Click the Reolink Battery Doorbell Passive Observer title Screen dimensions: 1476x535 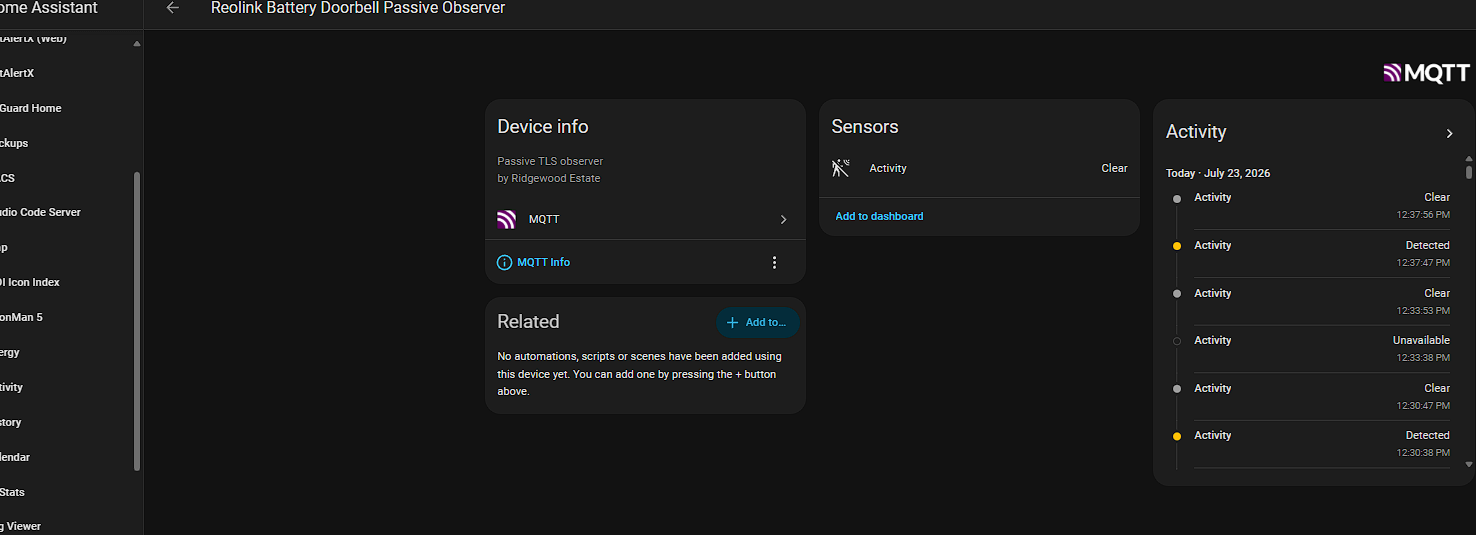[358, 8]
